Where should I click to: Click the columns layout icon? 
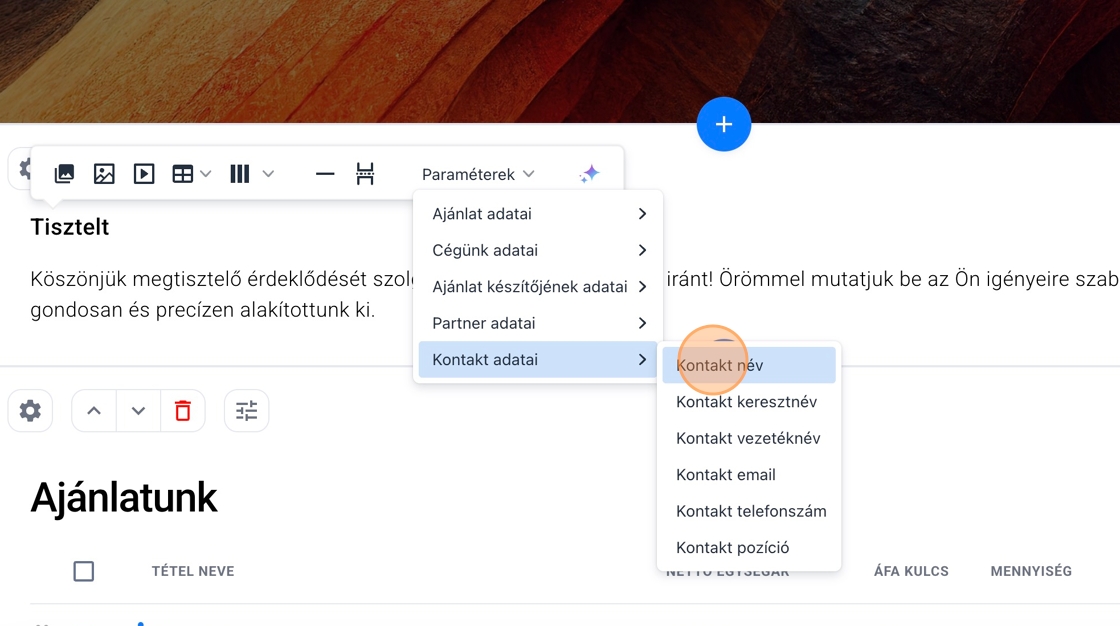240,174
